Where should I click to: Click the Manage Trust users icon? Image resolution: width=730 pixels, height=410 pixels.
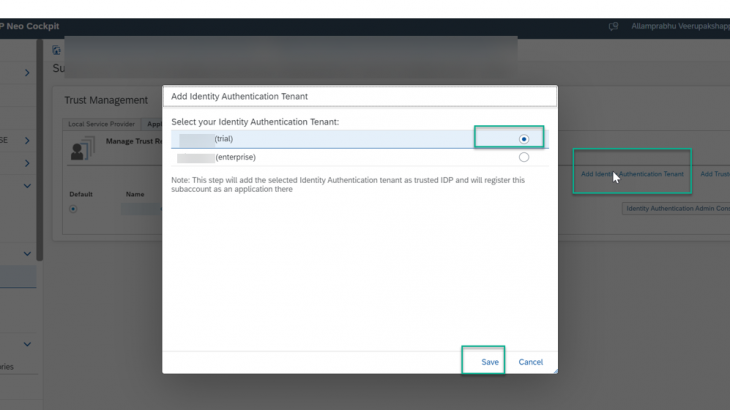point(80,150)
